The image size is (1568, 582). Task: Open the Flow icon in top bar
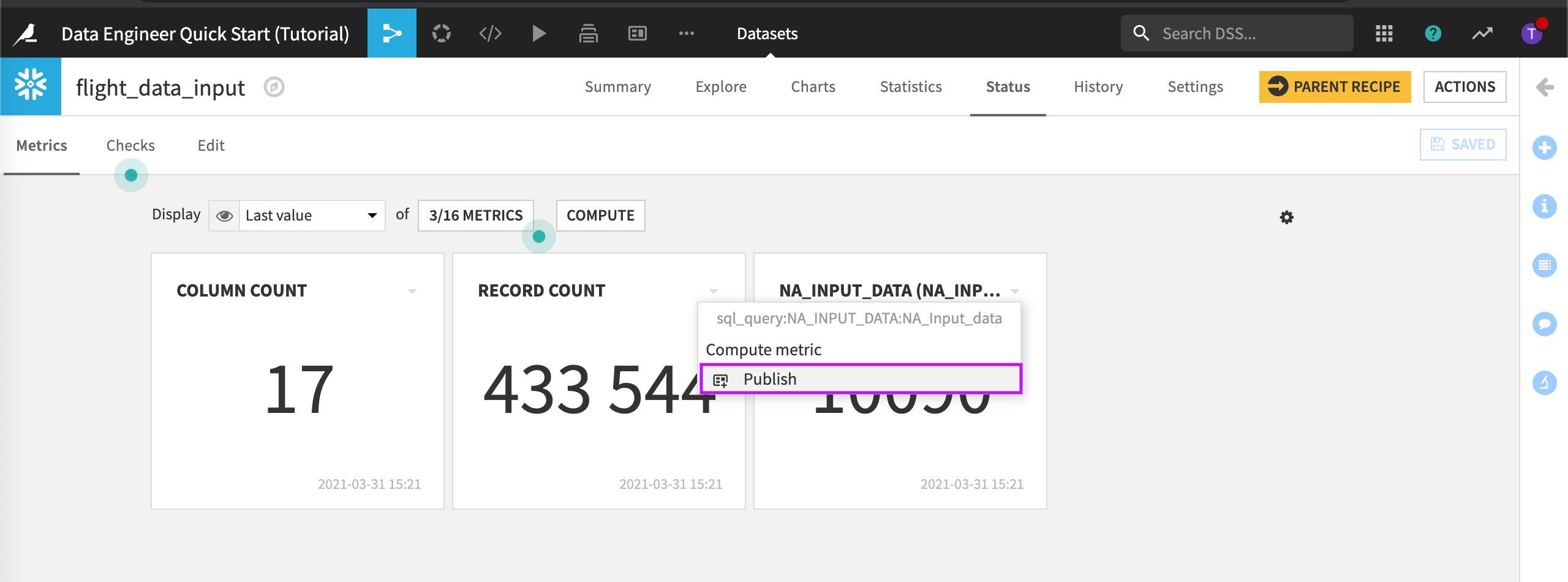point(392,33)
